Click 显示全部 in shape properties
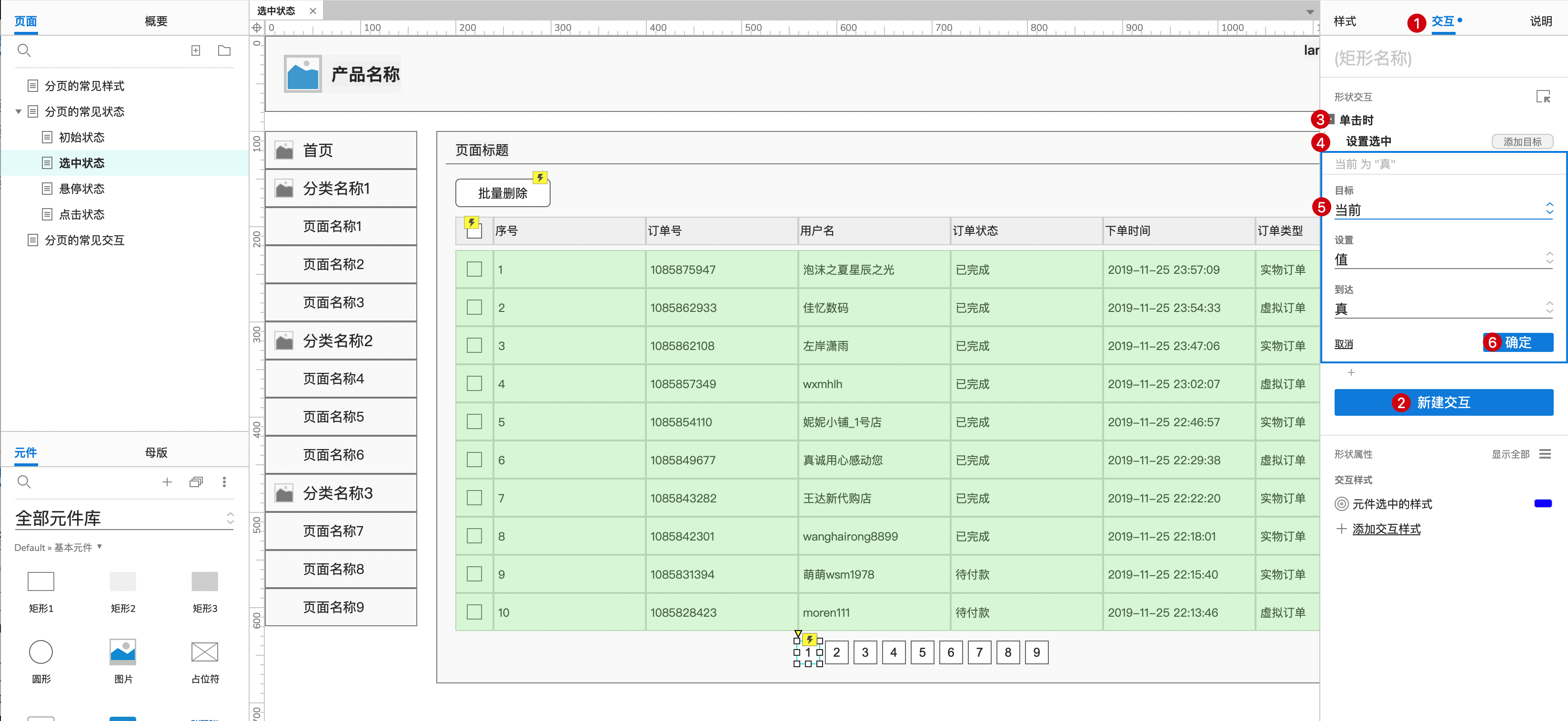Screen dimensions: 1568x721 [x=1510, y=454]
